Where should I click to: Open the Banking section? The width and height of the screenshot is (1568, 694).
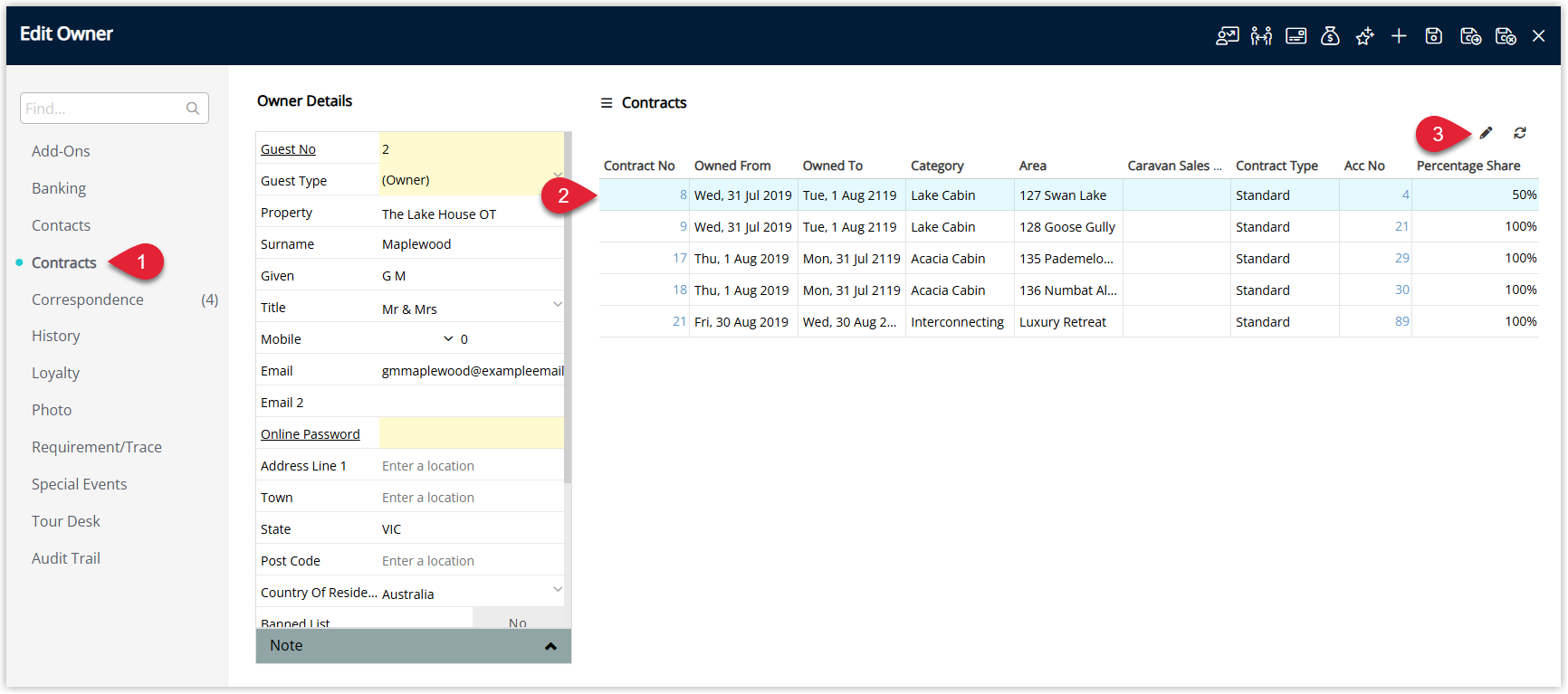point(59,188)
